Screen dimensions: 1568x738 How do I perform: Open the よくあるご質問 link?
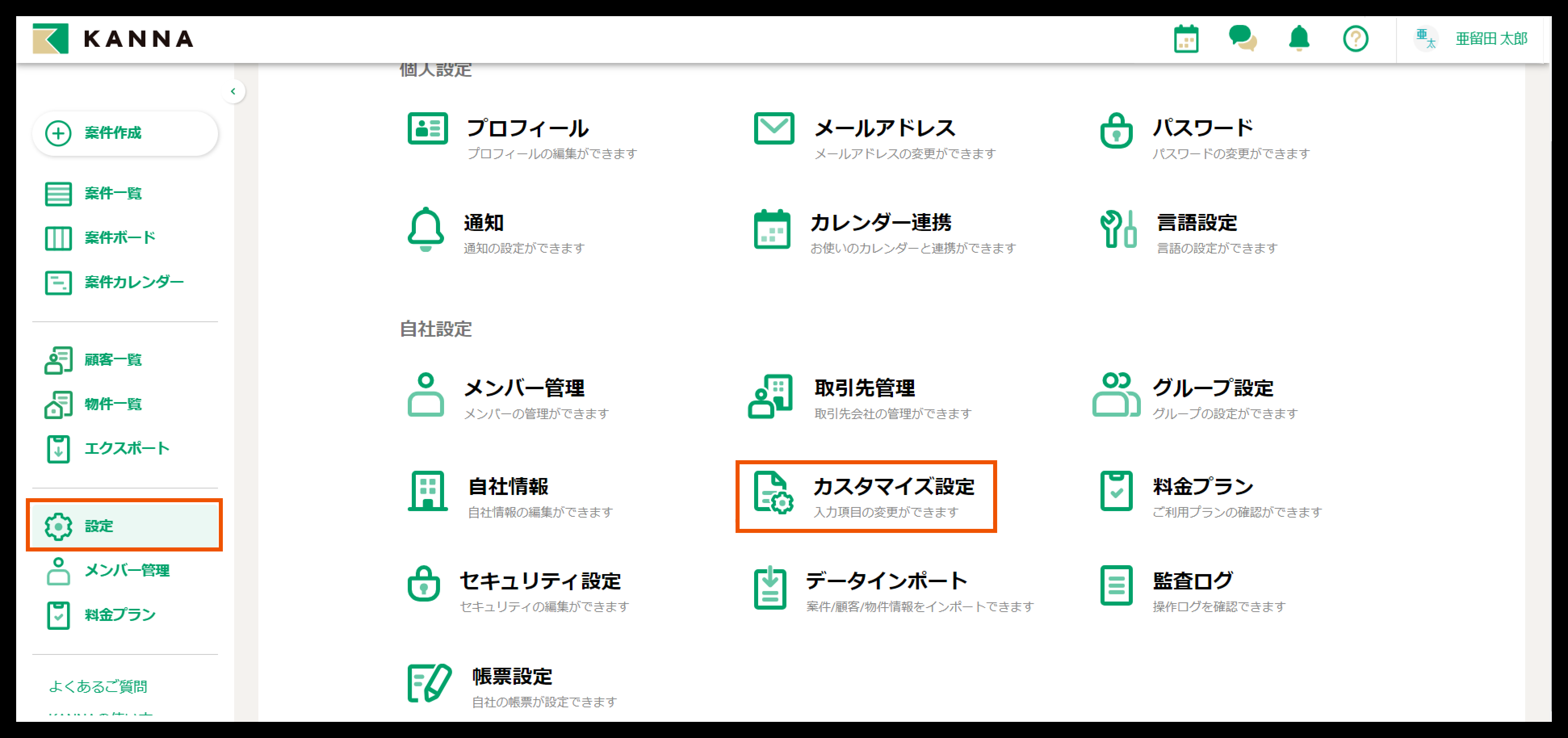coord(97,686)
